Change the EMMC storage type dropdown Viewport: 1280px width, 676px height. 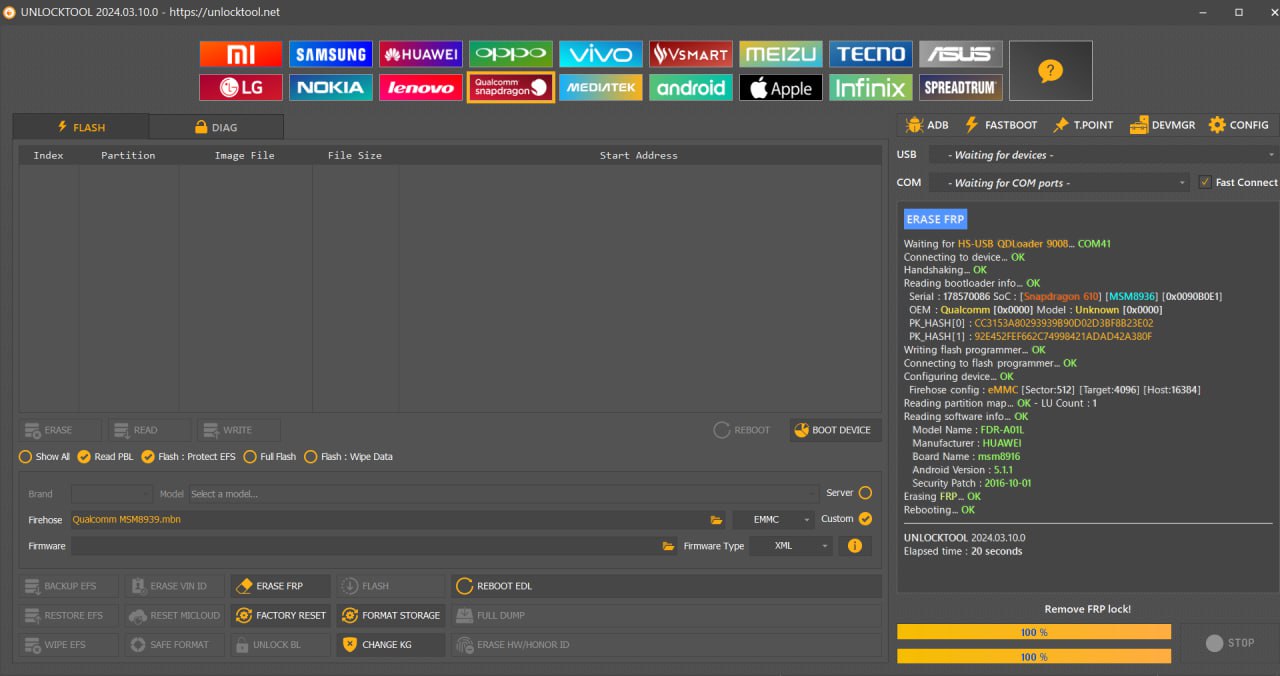pyautogui.click(x=773, y=520)
